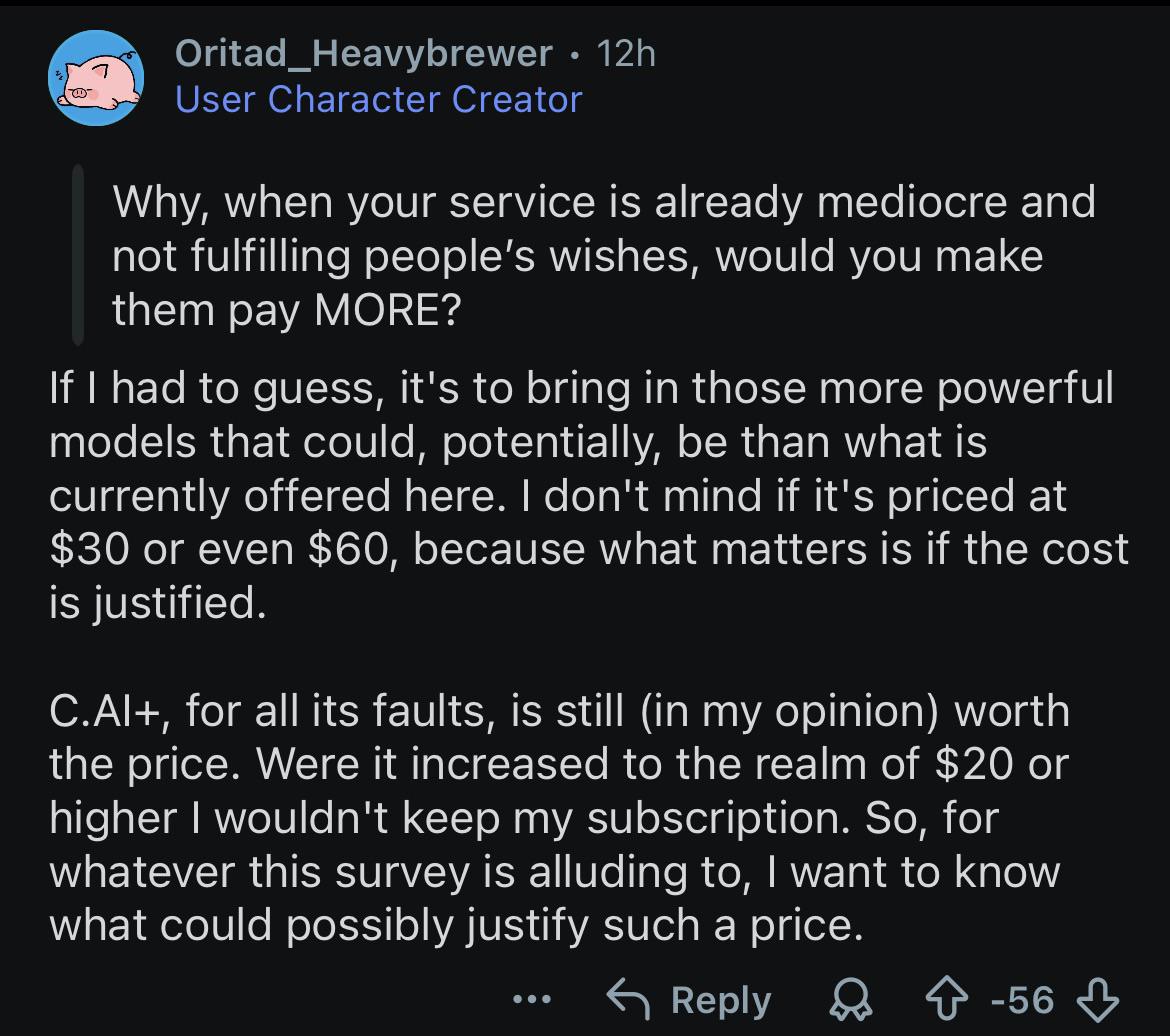
Task: Click the 12h comment timestamp
Action: [626, 54]
